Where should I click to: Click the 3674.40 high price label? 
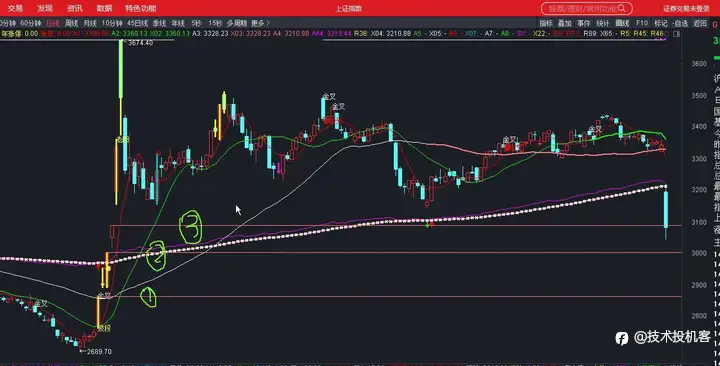click(x=140, y=43)
